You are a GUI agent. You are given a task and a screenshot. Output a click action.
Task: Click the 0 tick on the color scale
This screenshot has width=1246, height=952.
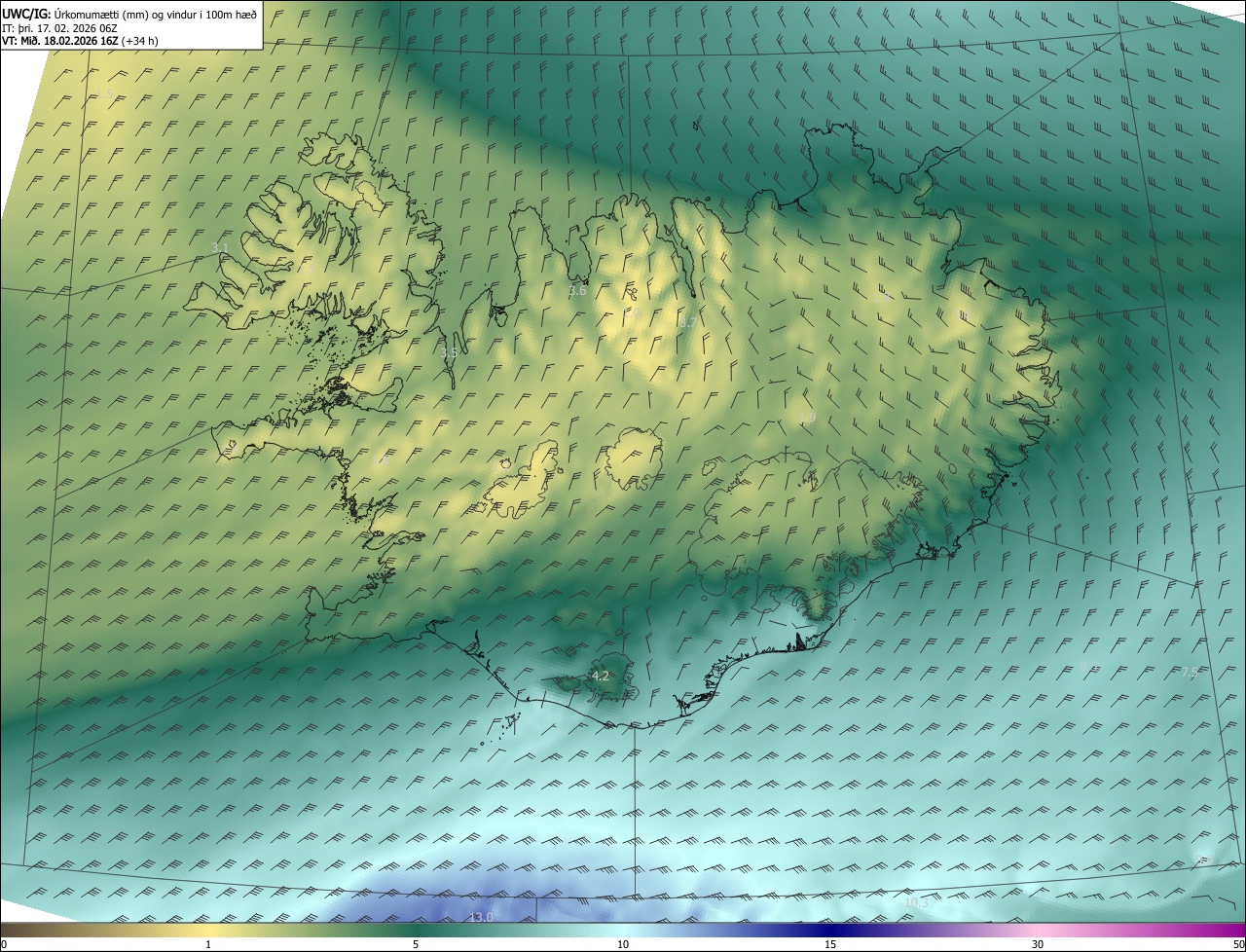(4, 944)
